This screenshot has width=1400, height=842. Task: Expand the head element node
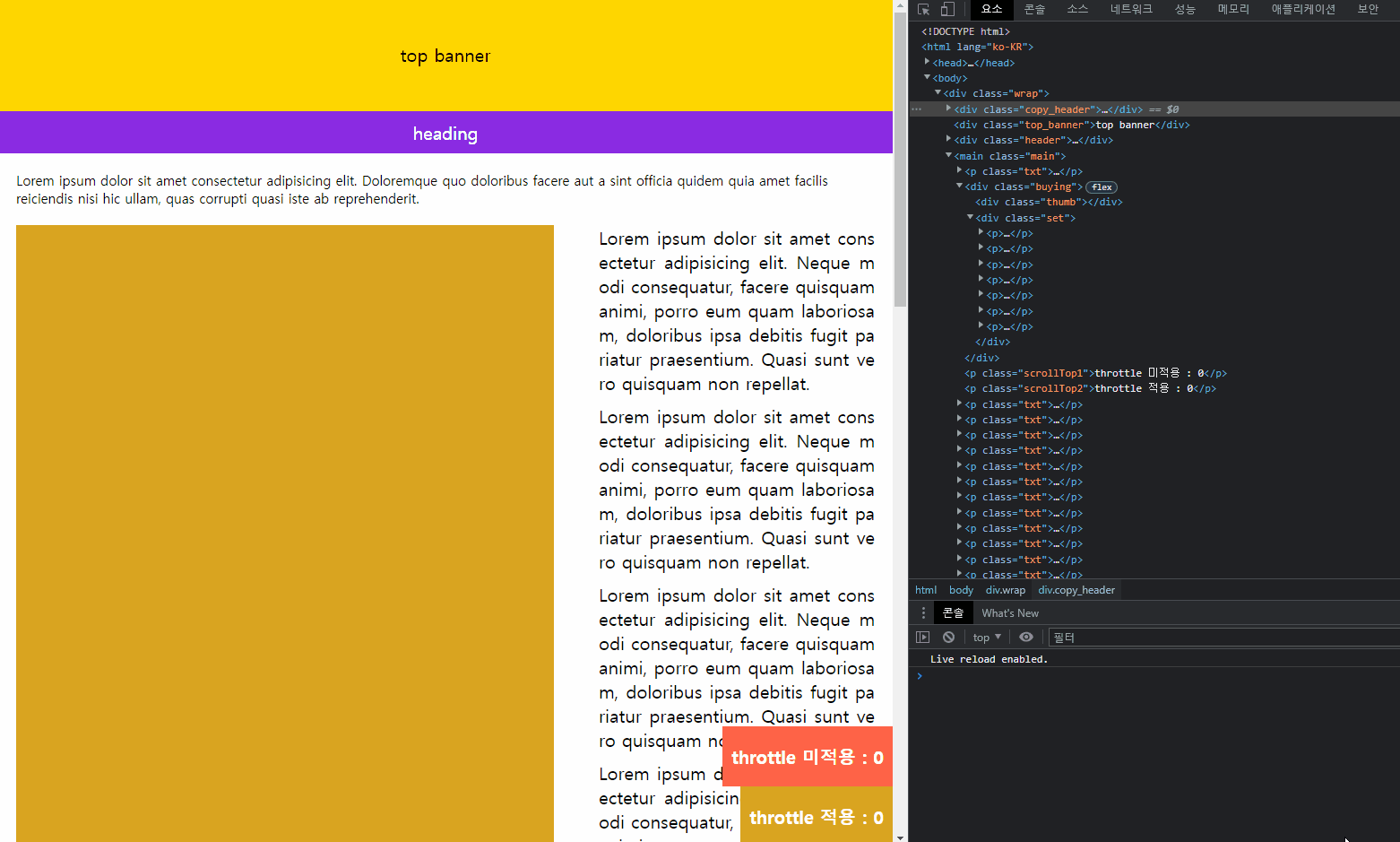(927, 62)
